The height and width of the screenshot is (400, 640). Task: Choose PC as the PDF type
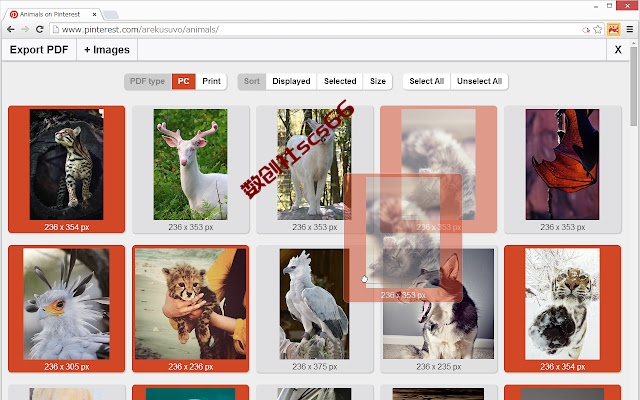(183, 81)
